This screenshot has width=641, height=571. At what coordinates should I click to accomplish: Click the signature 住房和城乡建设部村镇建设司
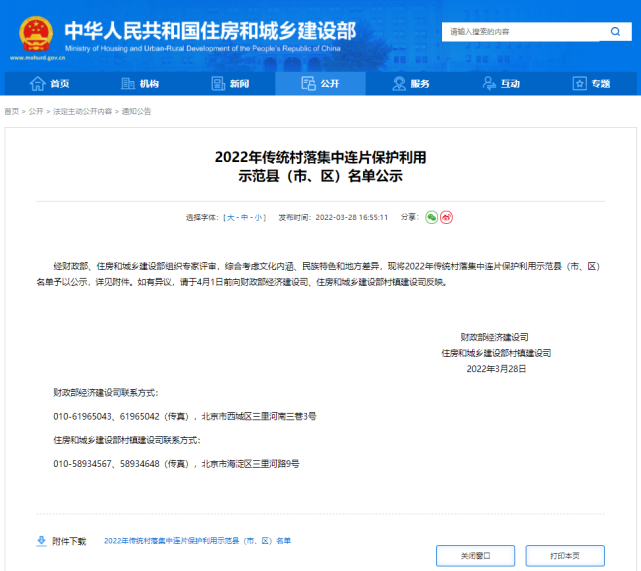(x=496, y=353)
